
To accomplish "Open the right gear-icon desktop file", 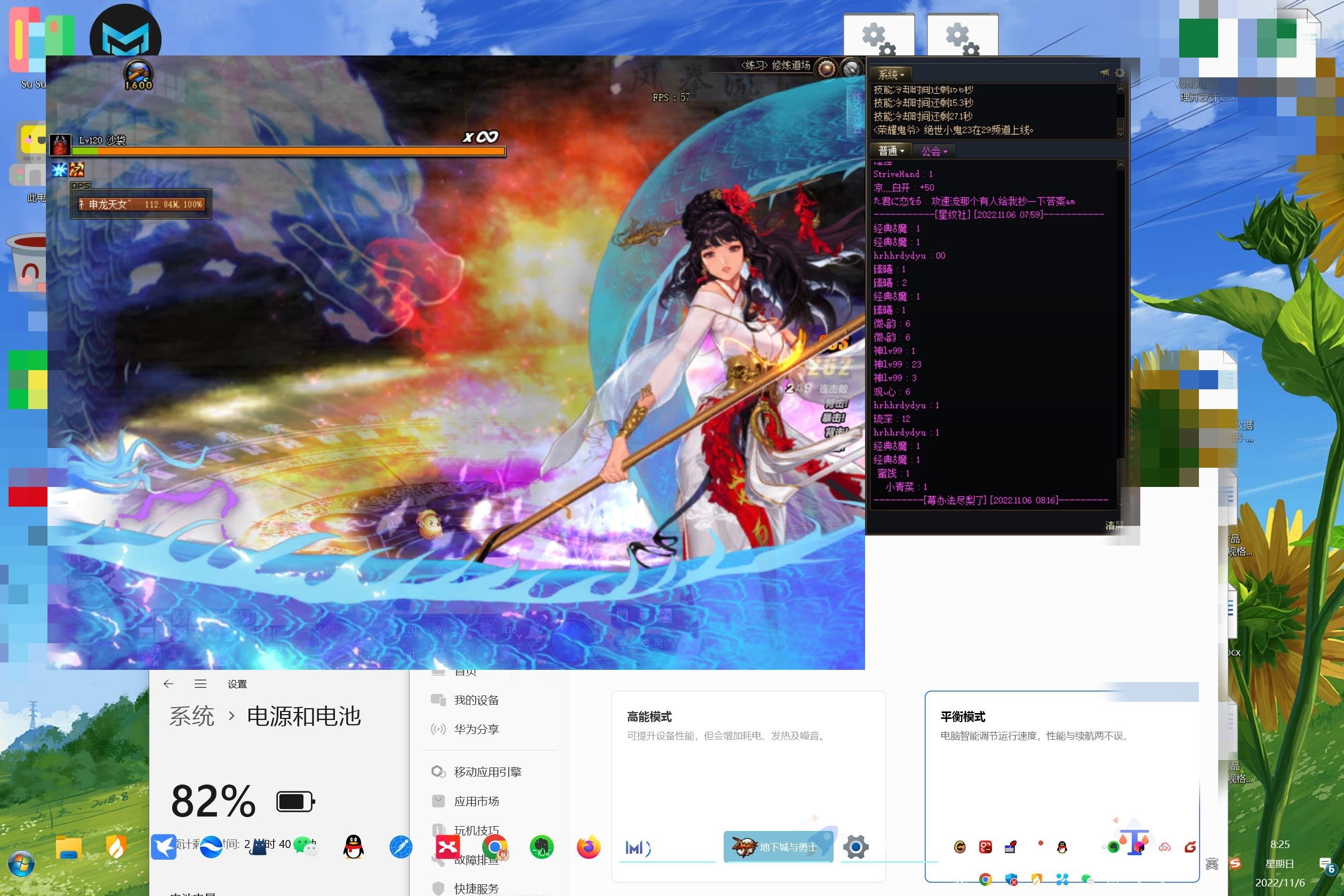I will coord(963,35).
